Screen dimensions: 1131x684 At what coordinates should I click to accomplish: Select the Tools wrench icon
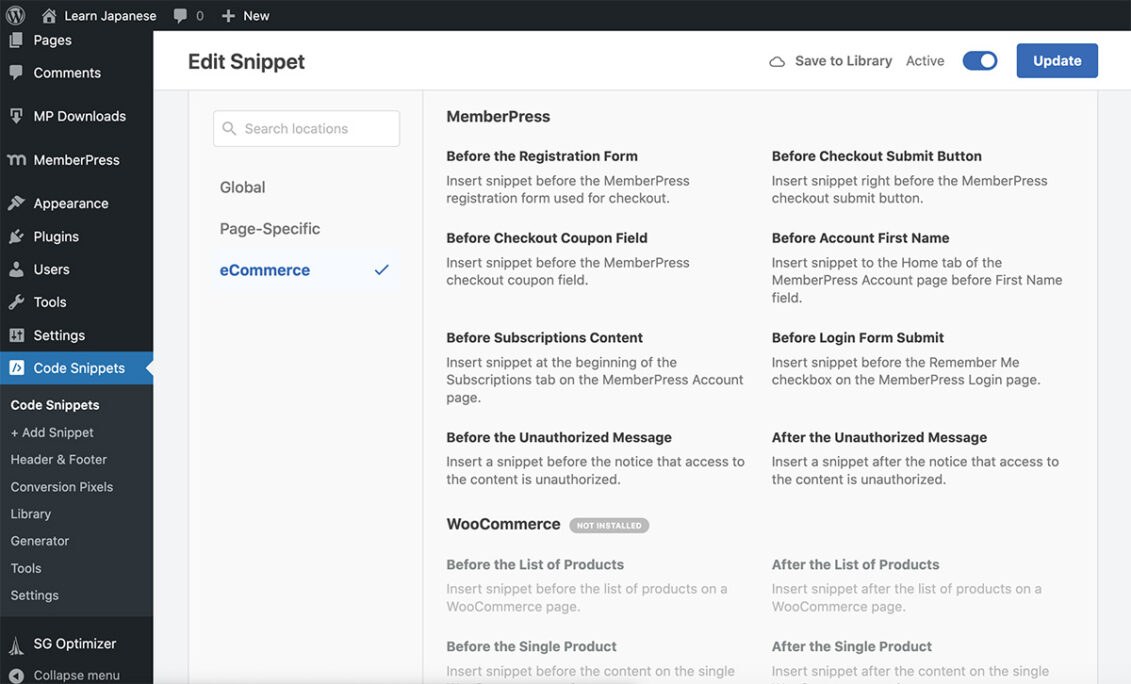pos(17,302)
